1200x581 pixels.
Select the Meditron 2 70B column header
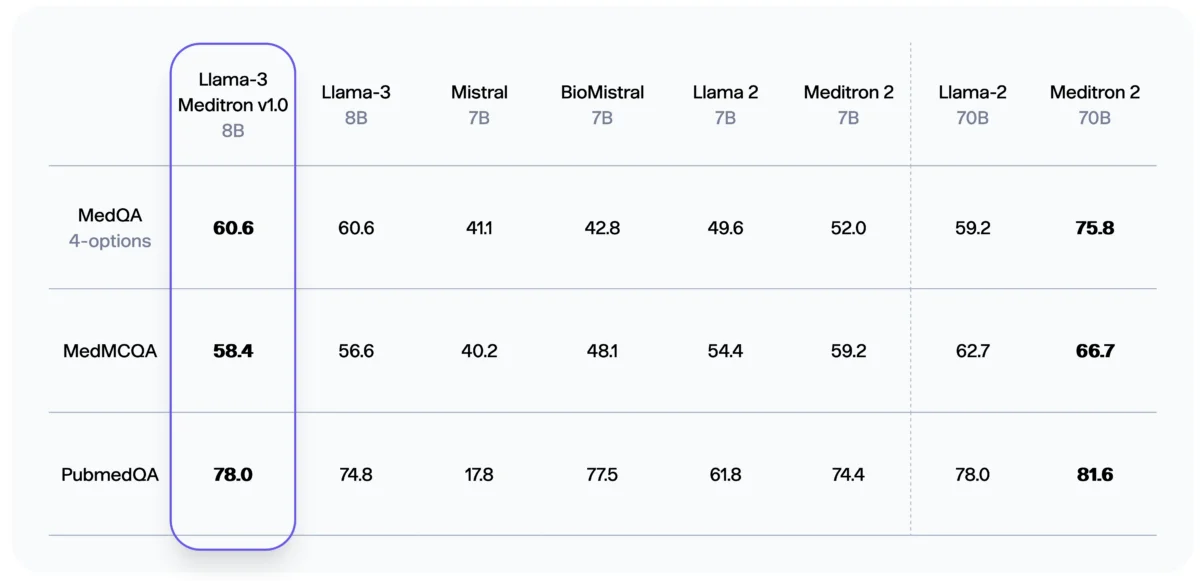click(x=1095, y=104)
